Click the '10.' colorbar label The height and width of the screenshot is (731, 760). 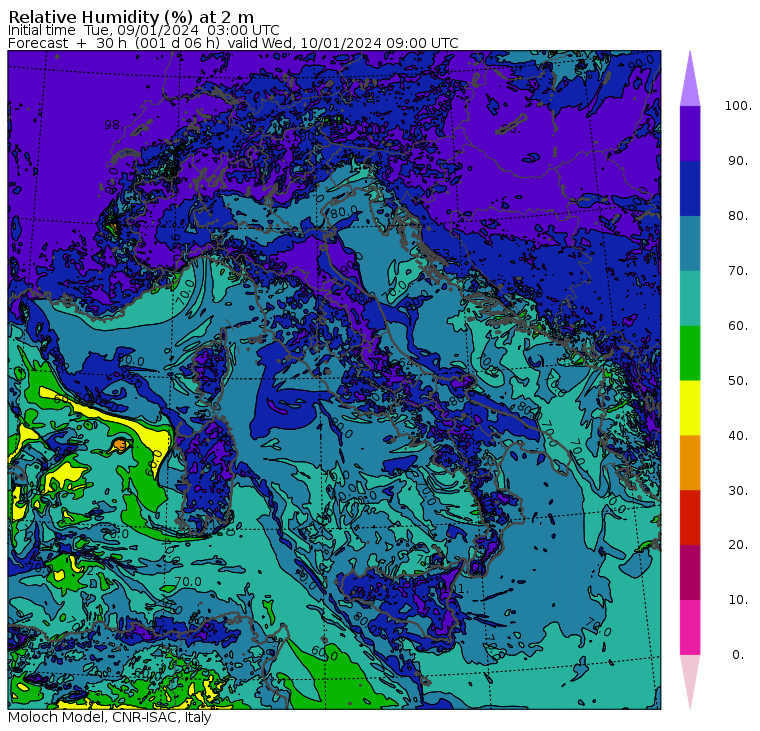pyautogui.click(x=738, y=600)
